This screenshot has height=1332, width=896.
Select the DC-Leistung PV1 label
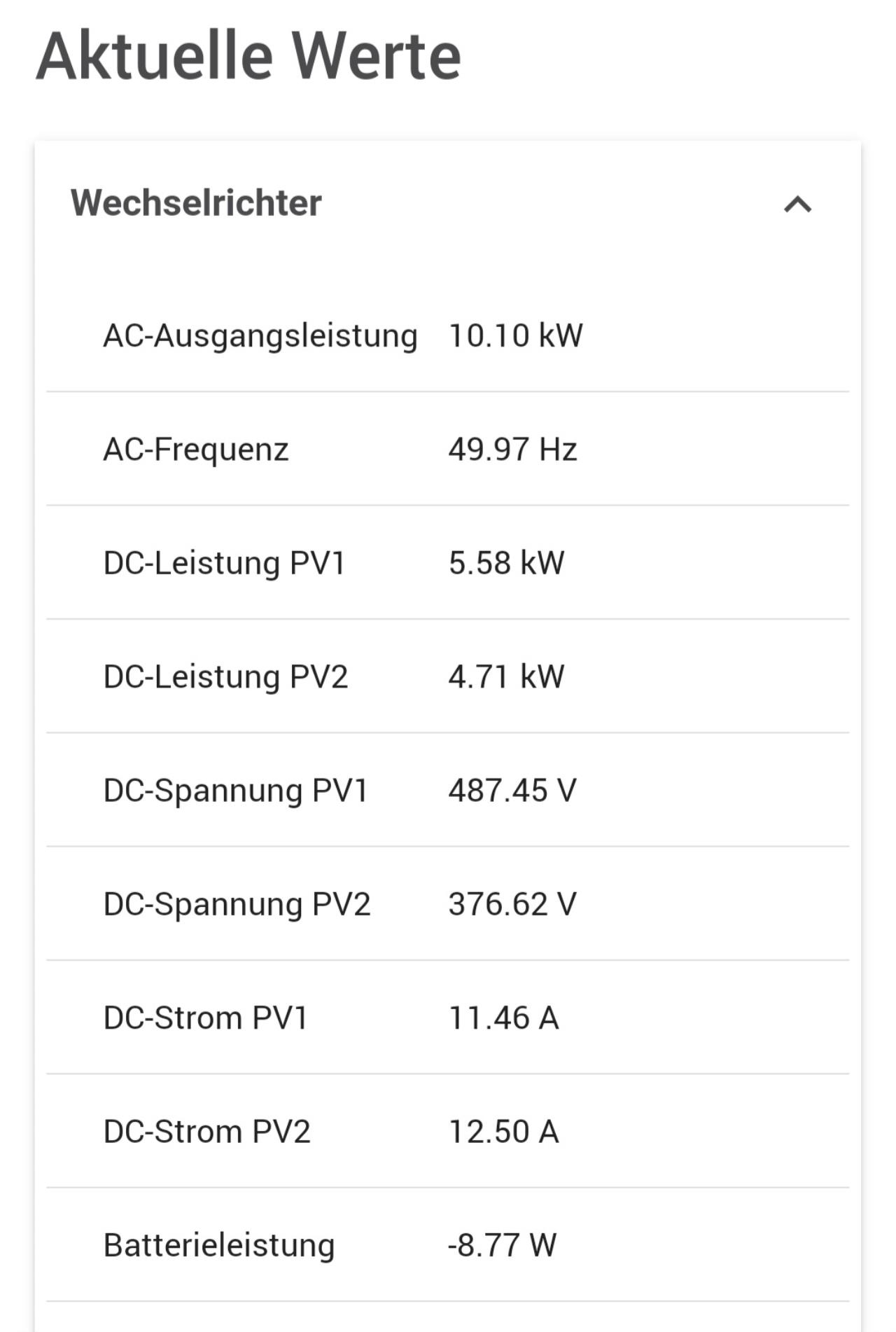point(225,563)
